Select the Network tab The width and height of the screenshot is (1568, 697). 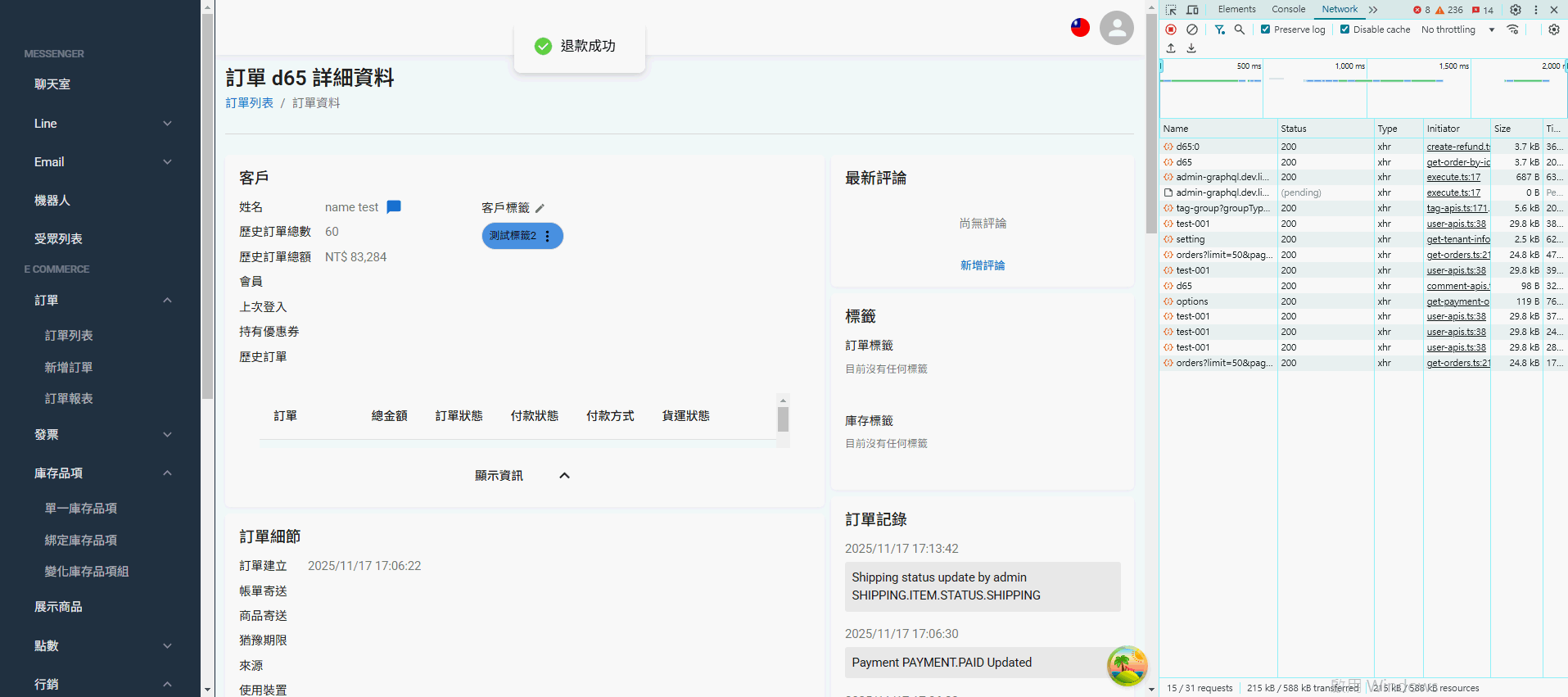(1340, 10)
